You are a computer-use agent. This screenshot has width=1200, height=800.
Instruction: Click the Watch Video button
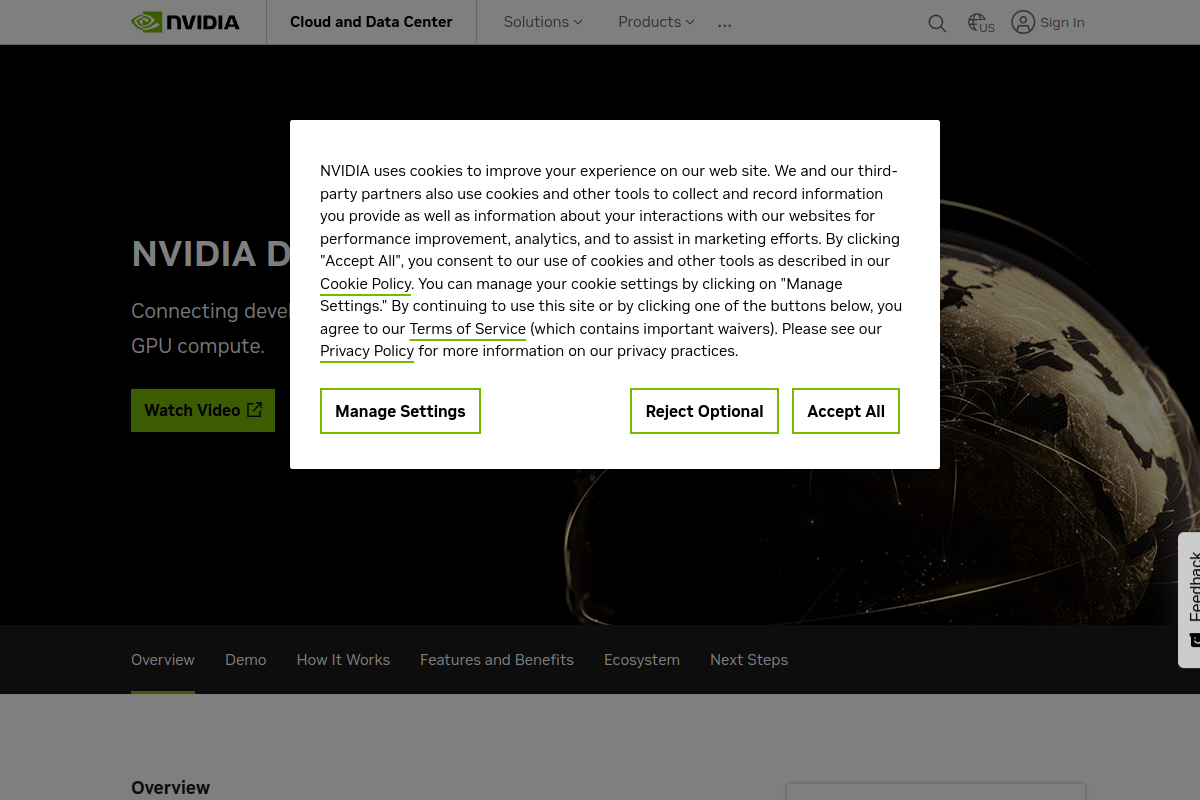[203, 410]
